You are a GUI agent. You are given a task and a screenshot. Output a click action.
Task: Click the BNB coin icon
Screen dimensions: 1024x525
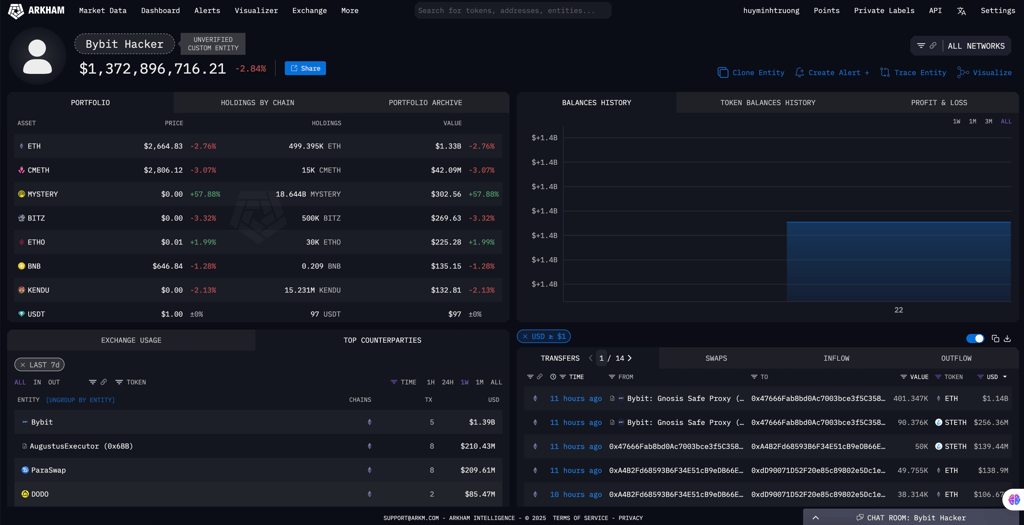coord(21,266)
